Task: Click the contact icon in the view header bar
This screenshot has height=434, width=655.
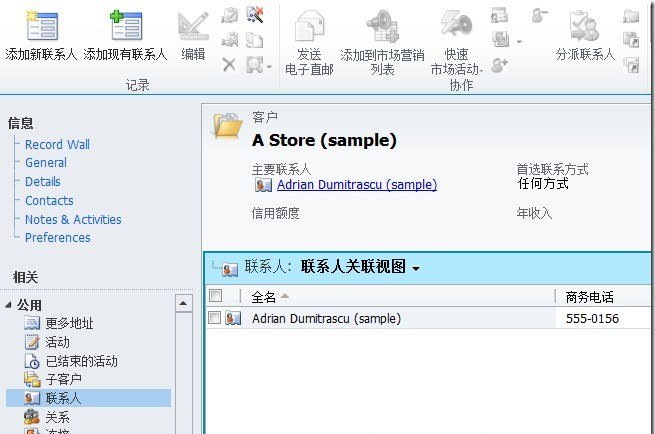Action: point(230,269)
